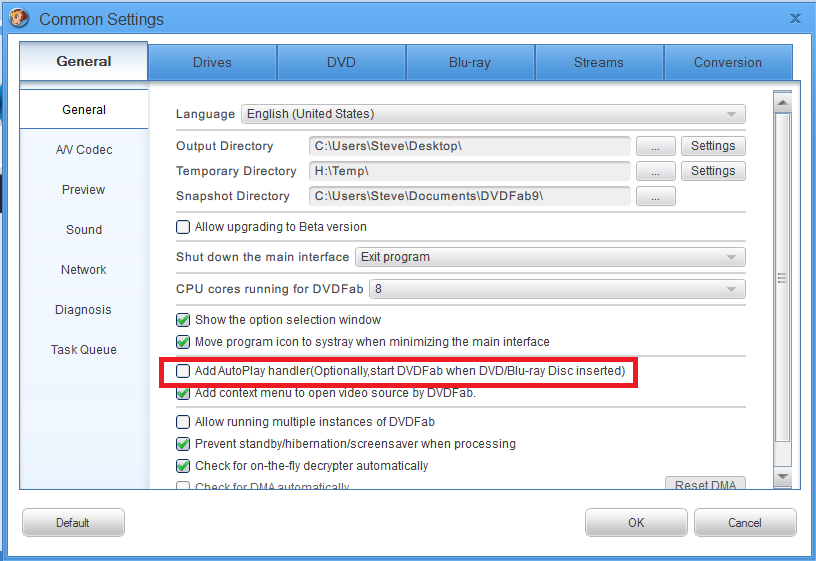The height and width of the screenshot is (561, 816).
Task: Go to the Diagnosis section
Action: [84, 310]
